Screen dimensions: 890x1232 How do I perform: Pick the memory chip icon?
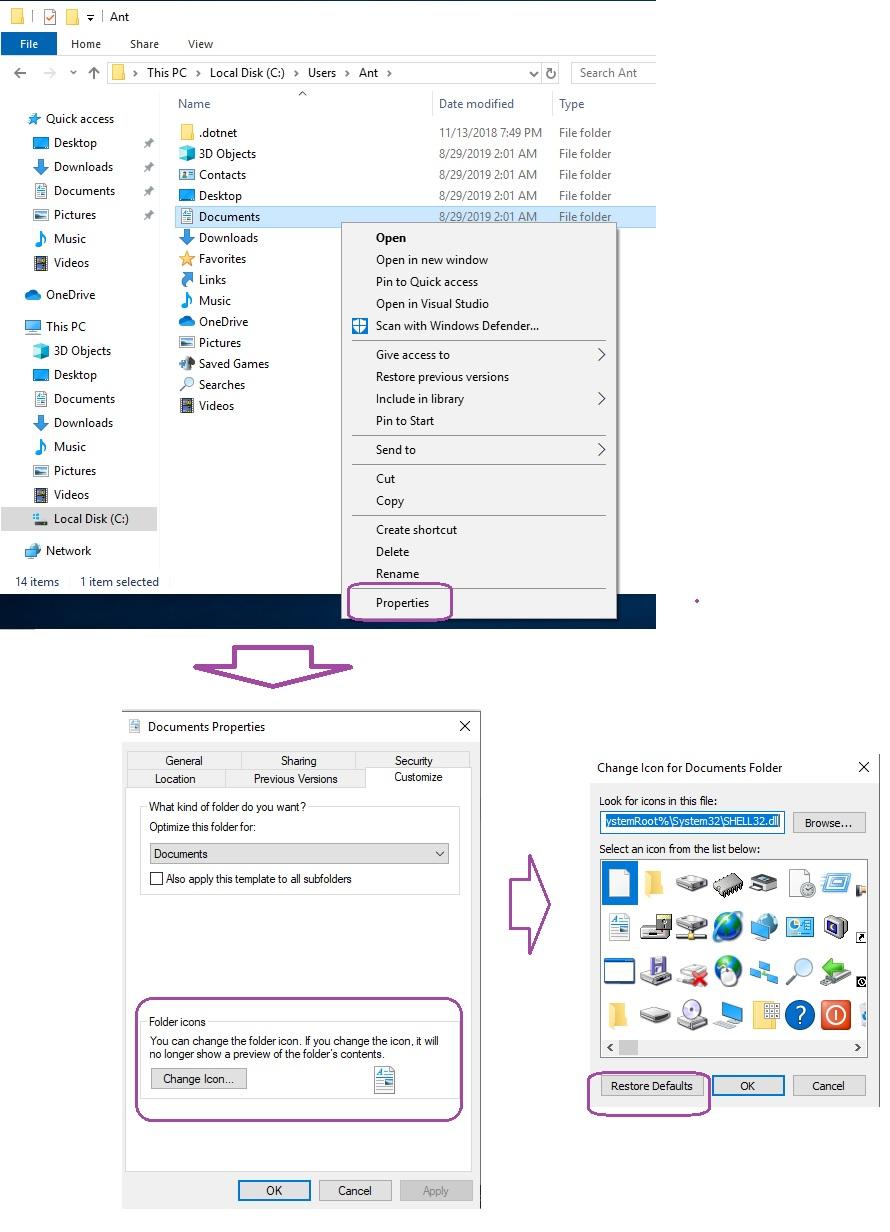(x=728, y=884)
